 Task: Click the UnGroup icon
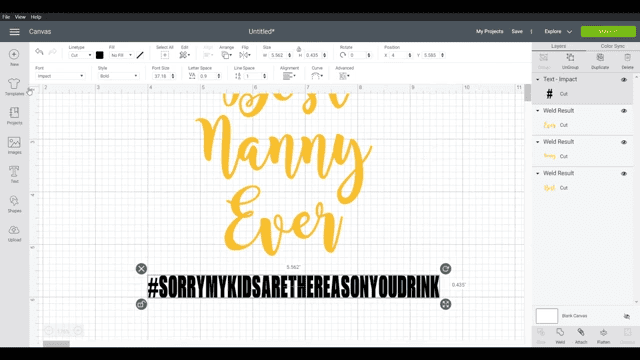(570, 58)
